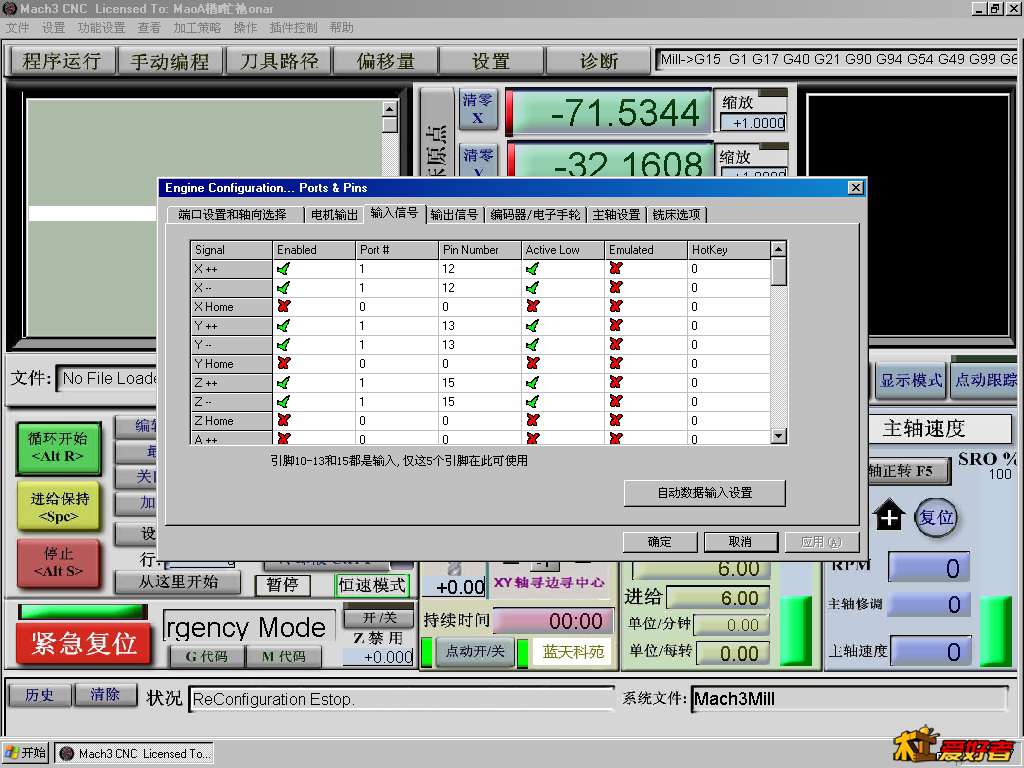Open 主轴设置 tab
Screen dimensions: 1024x768
coord(616,214)
